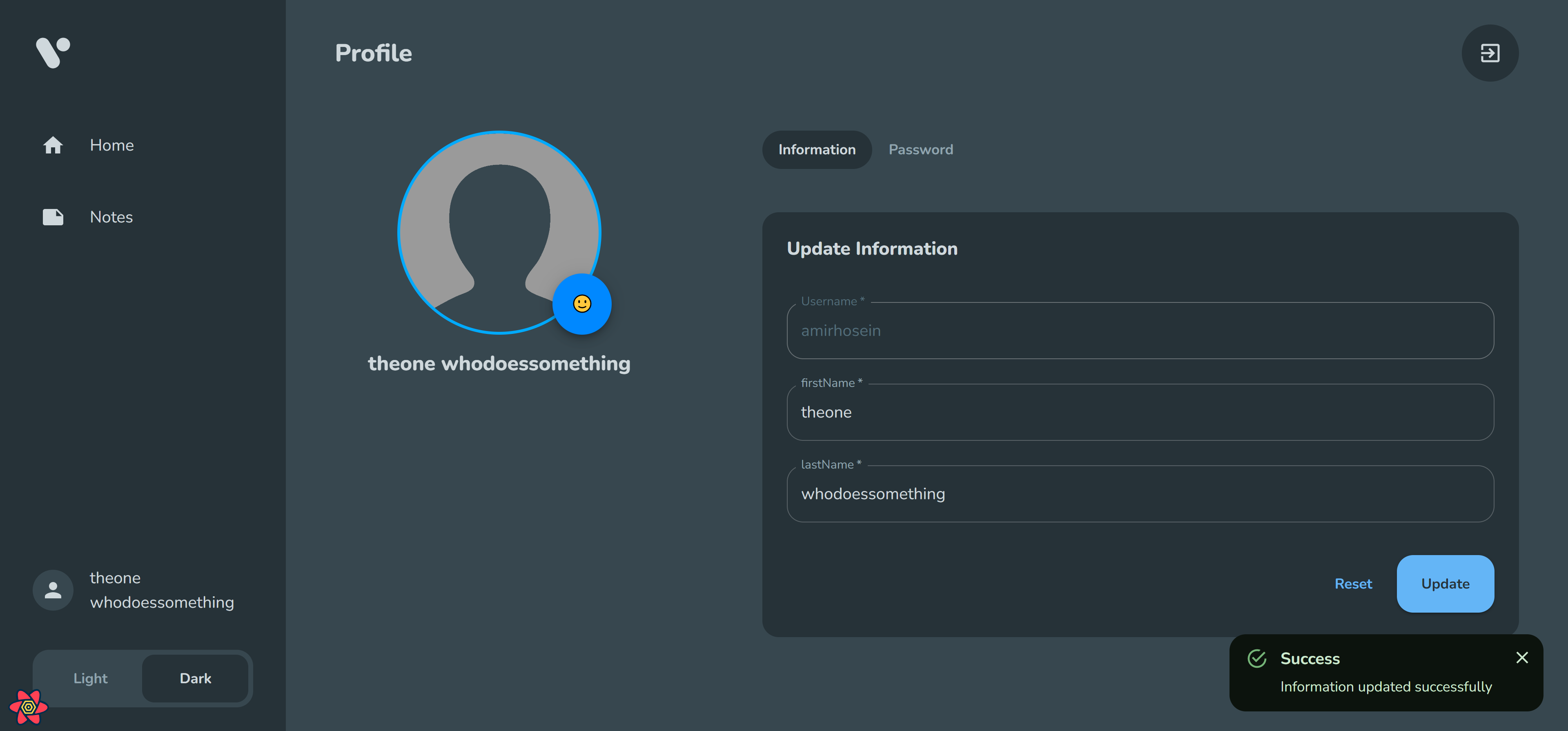Select the Information tab
This screenshot has width=1568, height=731.
point(816,150)
